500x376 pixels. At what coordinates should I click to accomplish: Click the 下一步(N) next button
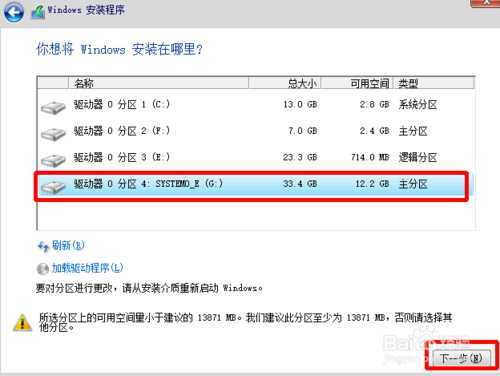461,359
